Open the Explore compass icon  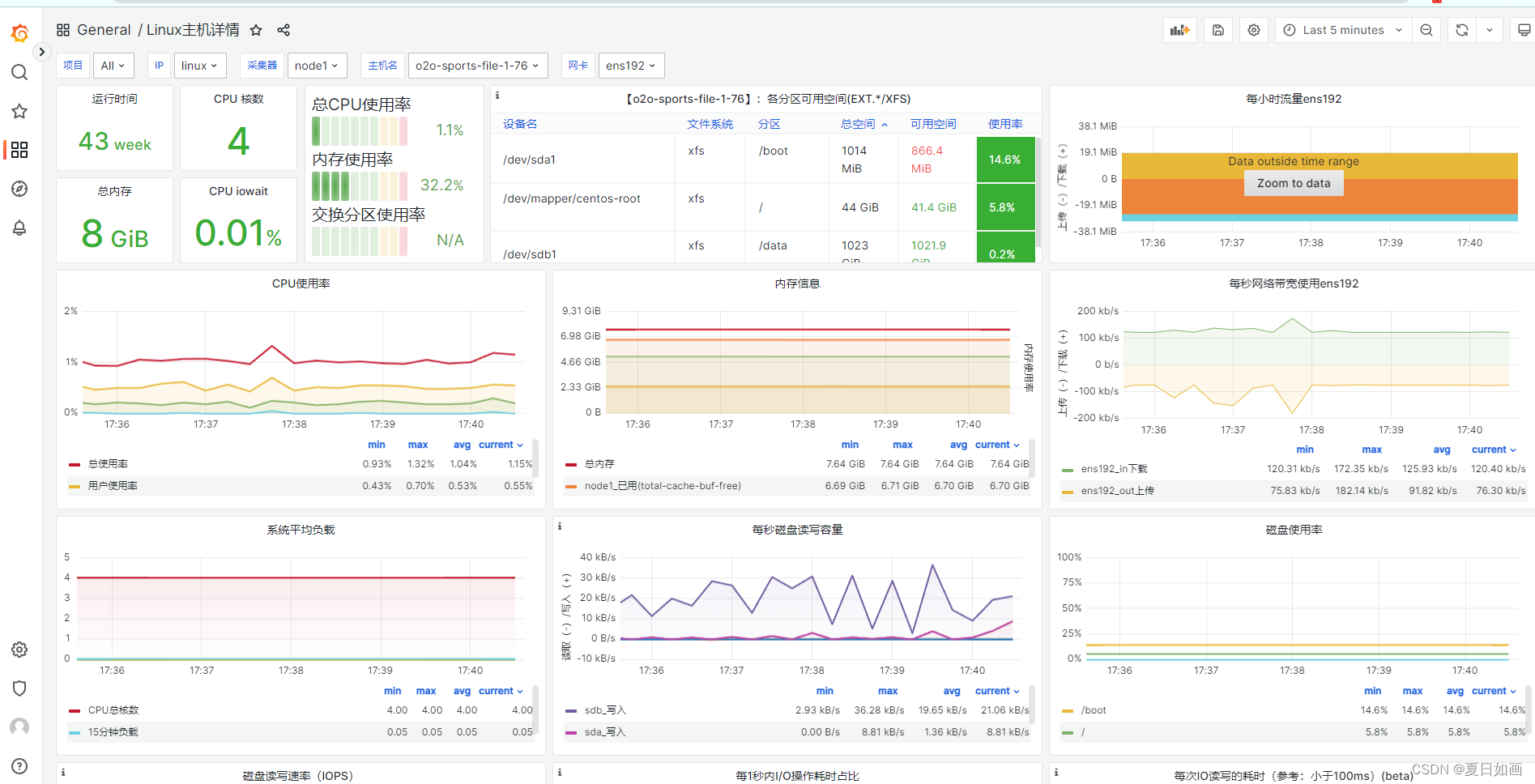19,189
